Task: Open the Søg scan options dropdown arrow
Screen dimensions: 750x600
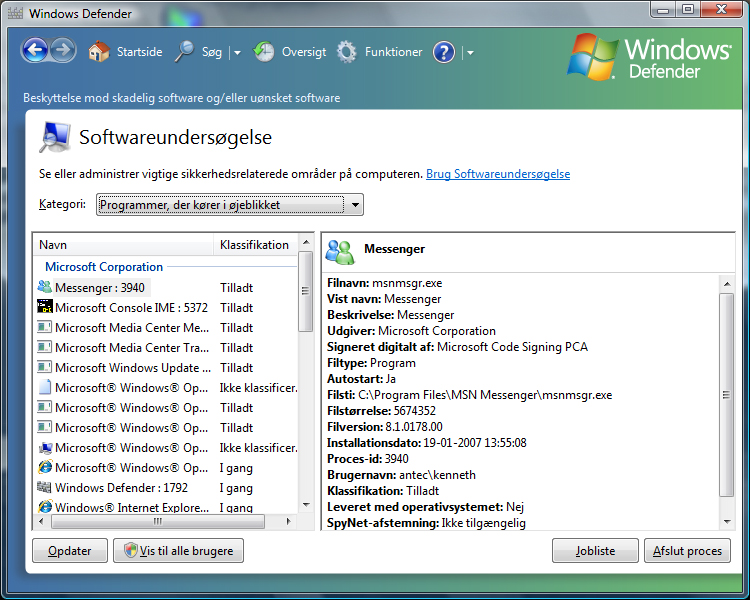Action: click(237, 53)
